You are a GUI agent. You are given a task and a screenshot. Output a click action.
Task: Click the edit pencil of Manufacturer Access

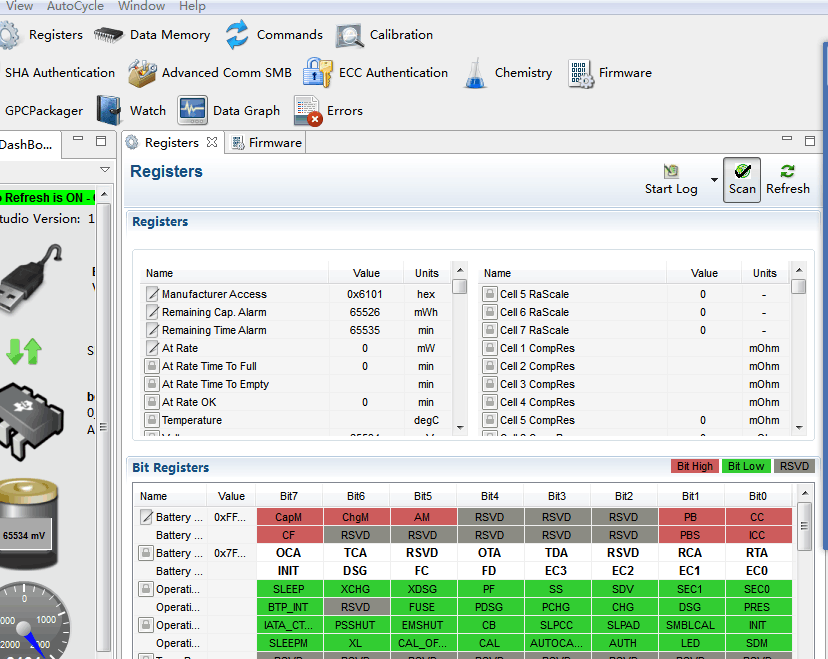coord(152,294)
